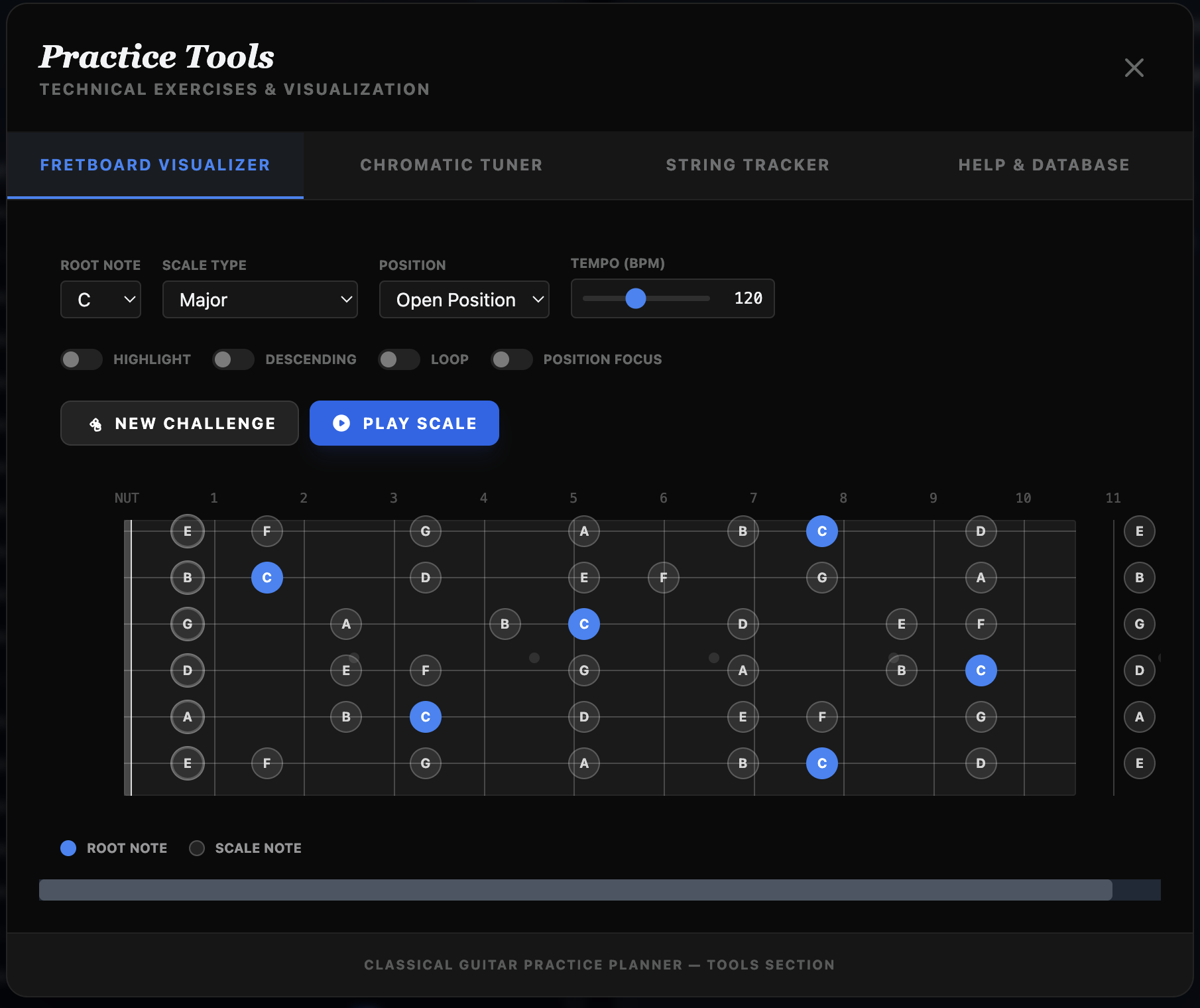
Task: Click open G string note marker
Action: [188, 624]
